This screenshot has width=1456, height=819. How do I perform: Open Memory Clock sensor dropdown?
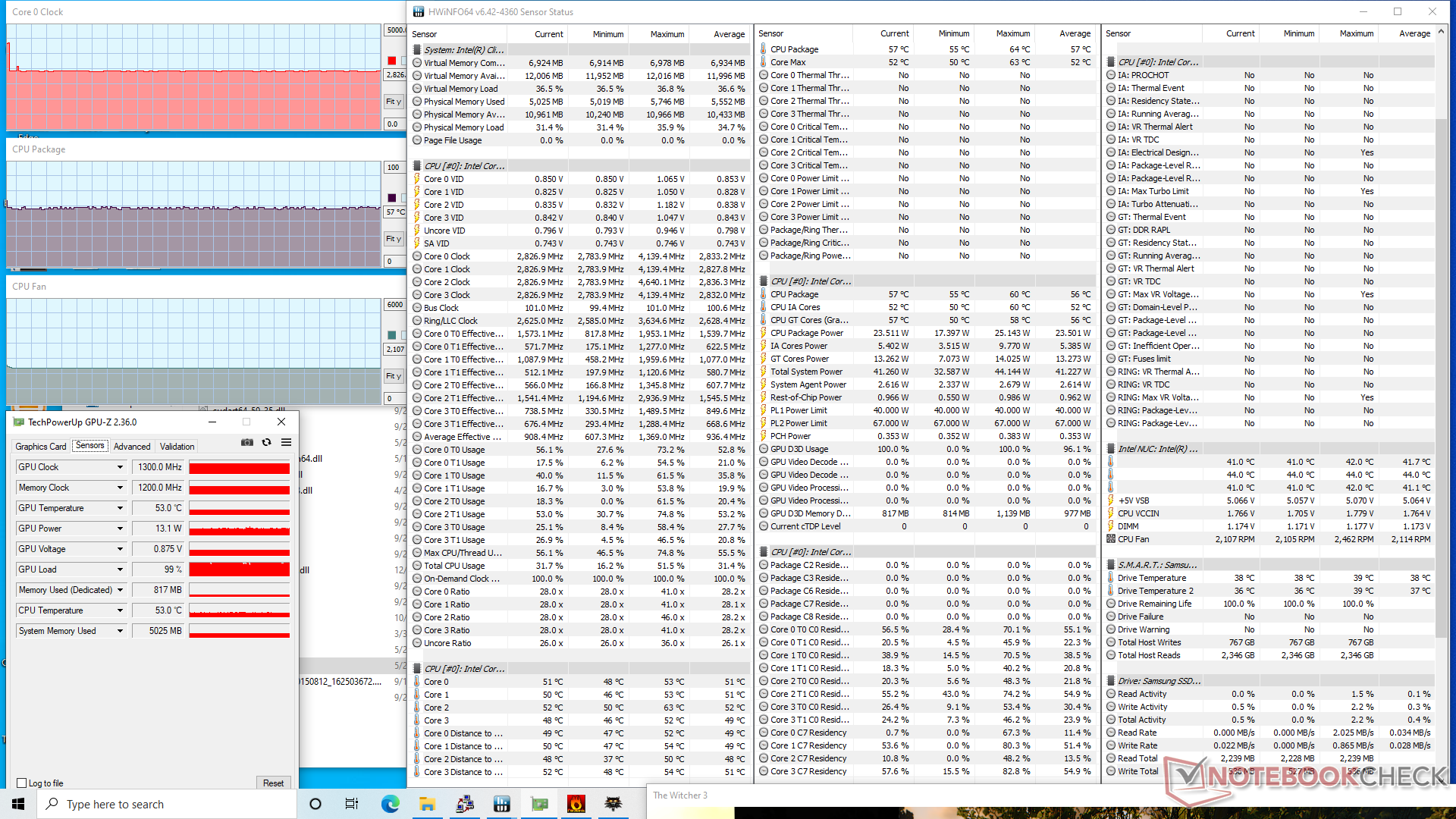tap(120, 488)
